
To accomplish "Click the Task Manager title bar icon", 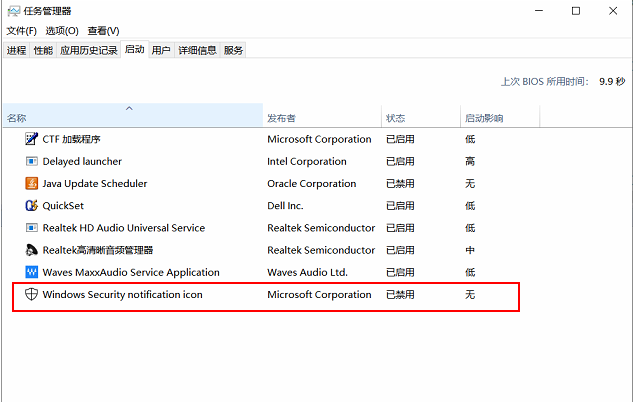I will point(13,11).
